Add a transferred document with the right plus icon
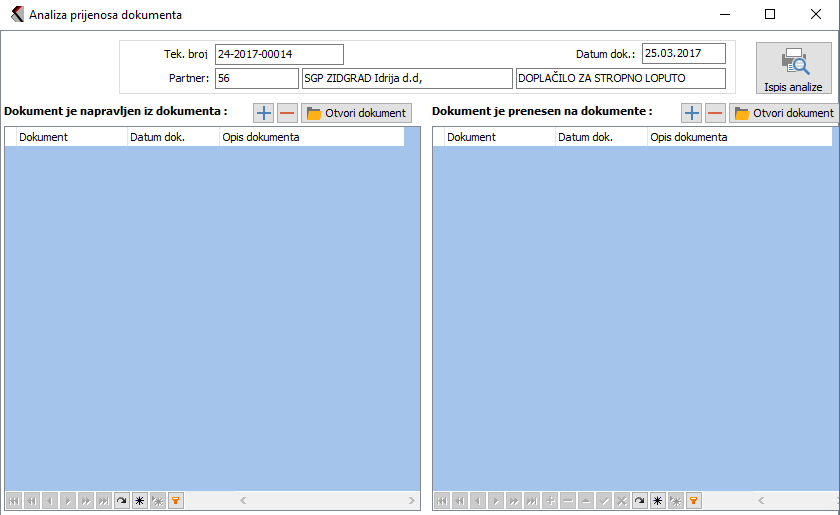This screenshot has width=840, height=515. pos(691,113)
